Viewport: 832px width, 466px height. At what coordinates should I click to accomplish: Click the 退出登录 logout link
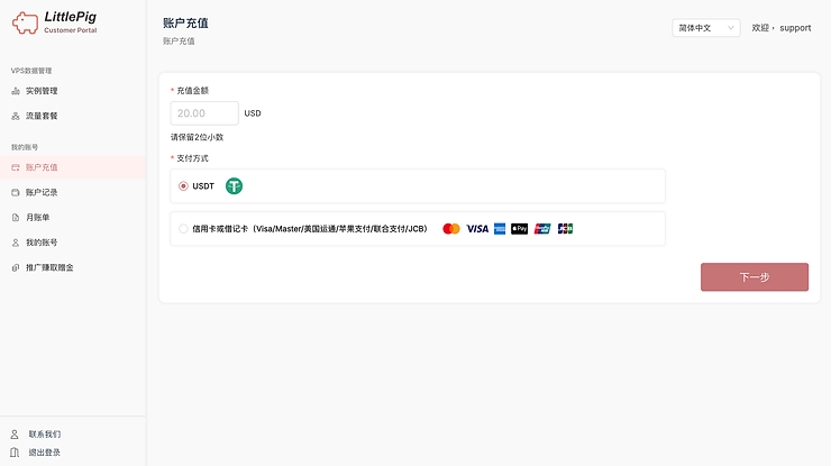[x=44, y=453]
